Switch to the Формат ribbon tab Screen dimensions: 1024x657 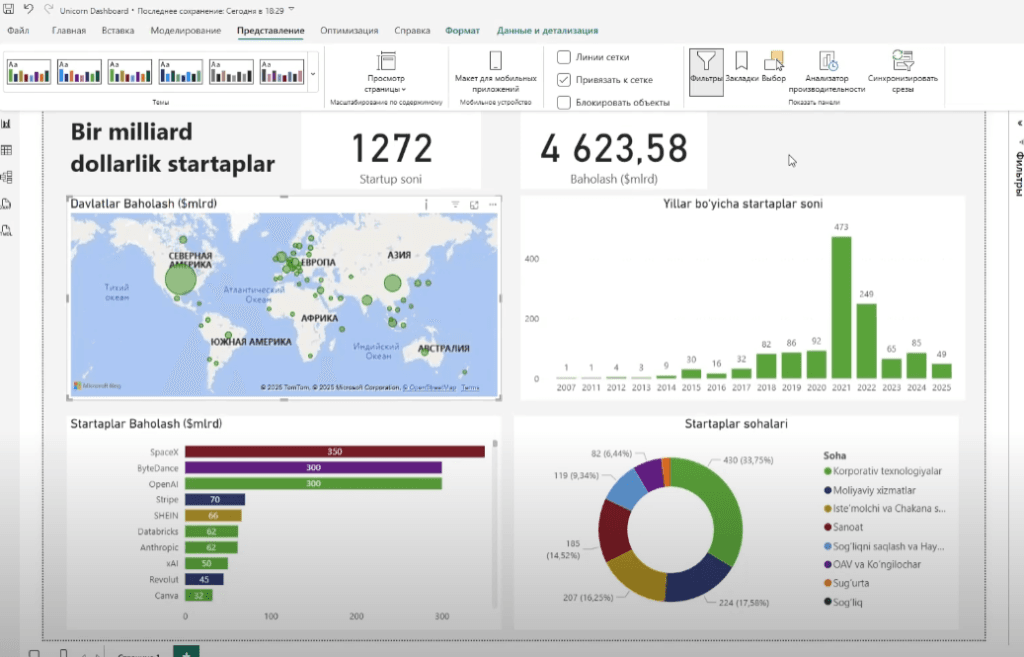point(461,31)
